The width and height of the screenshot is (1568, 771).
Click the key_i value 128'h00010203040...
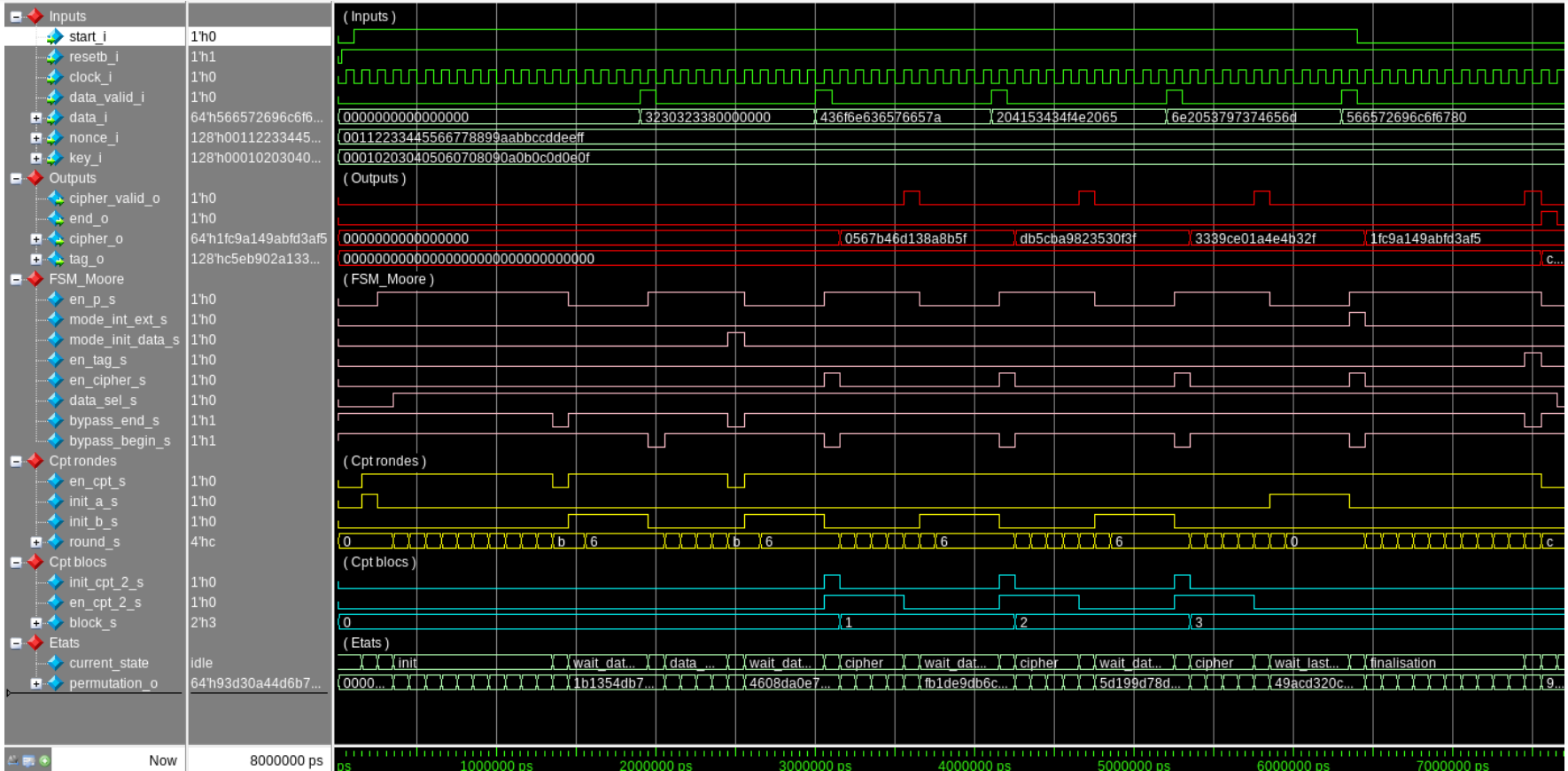(256, 158)
